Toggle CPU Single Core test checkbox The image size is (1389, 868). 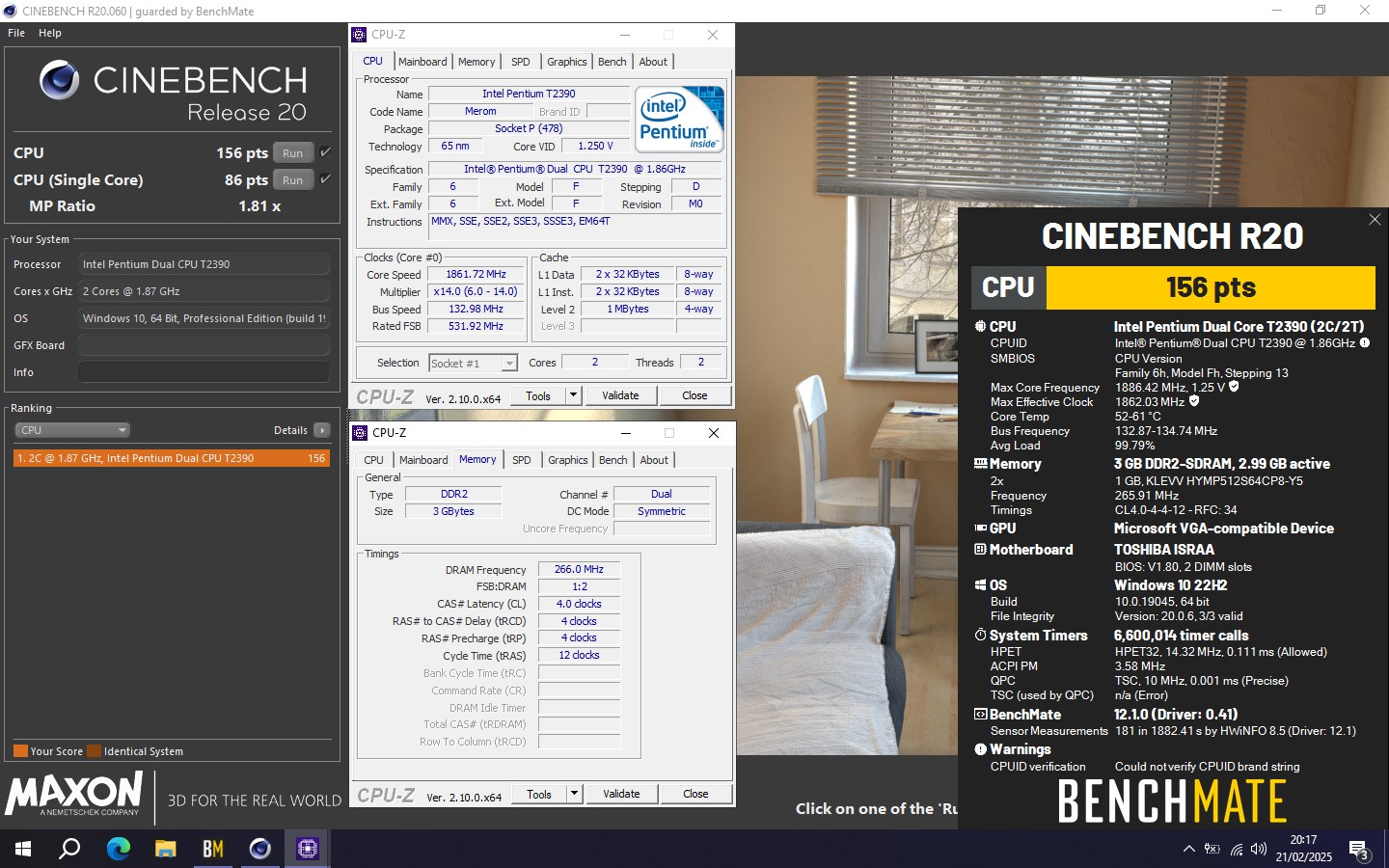(x=325, y=179)
